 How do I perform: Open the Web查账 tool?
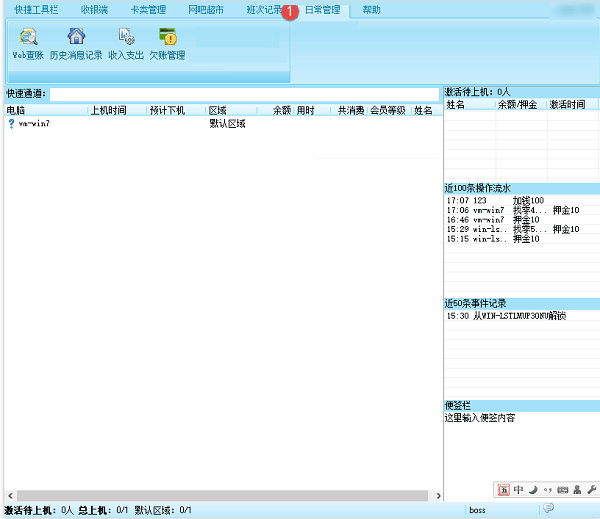click(28, 44)
